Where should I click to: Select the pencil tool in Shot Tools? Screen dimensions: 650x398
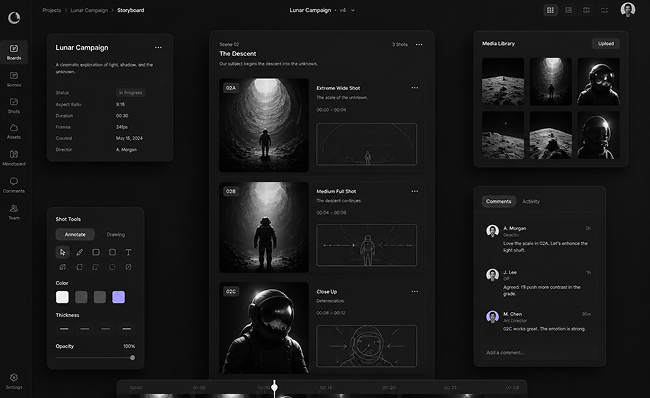coord(80,252)
